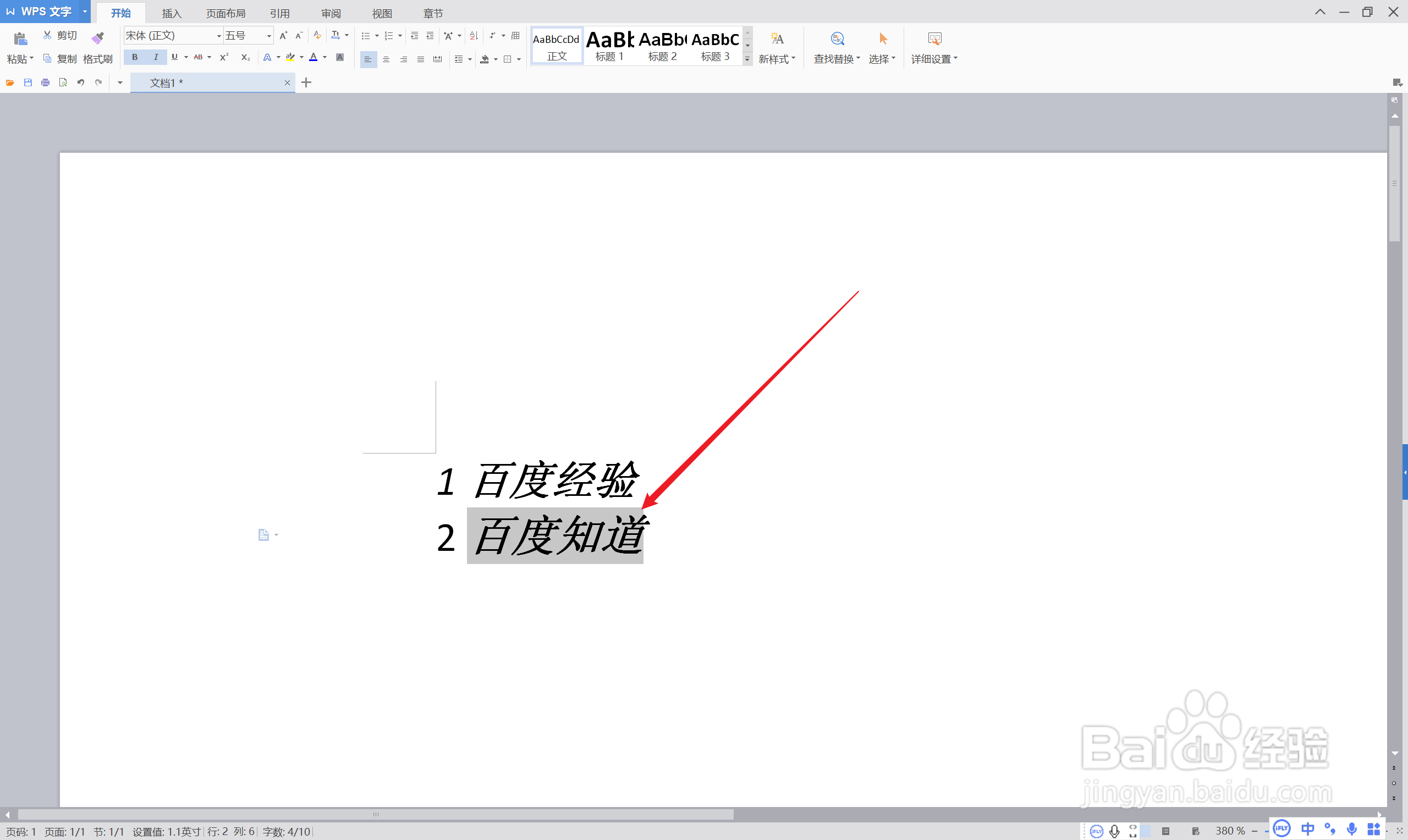Click the distributed alignment icon
The image size is (1408, 840).
click(438, 59)
